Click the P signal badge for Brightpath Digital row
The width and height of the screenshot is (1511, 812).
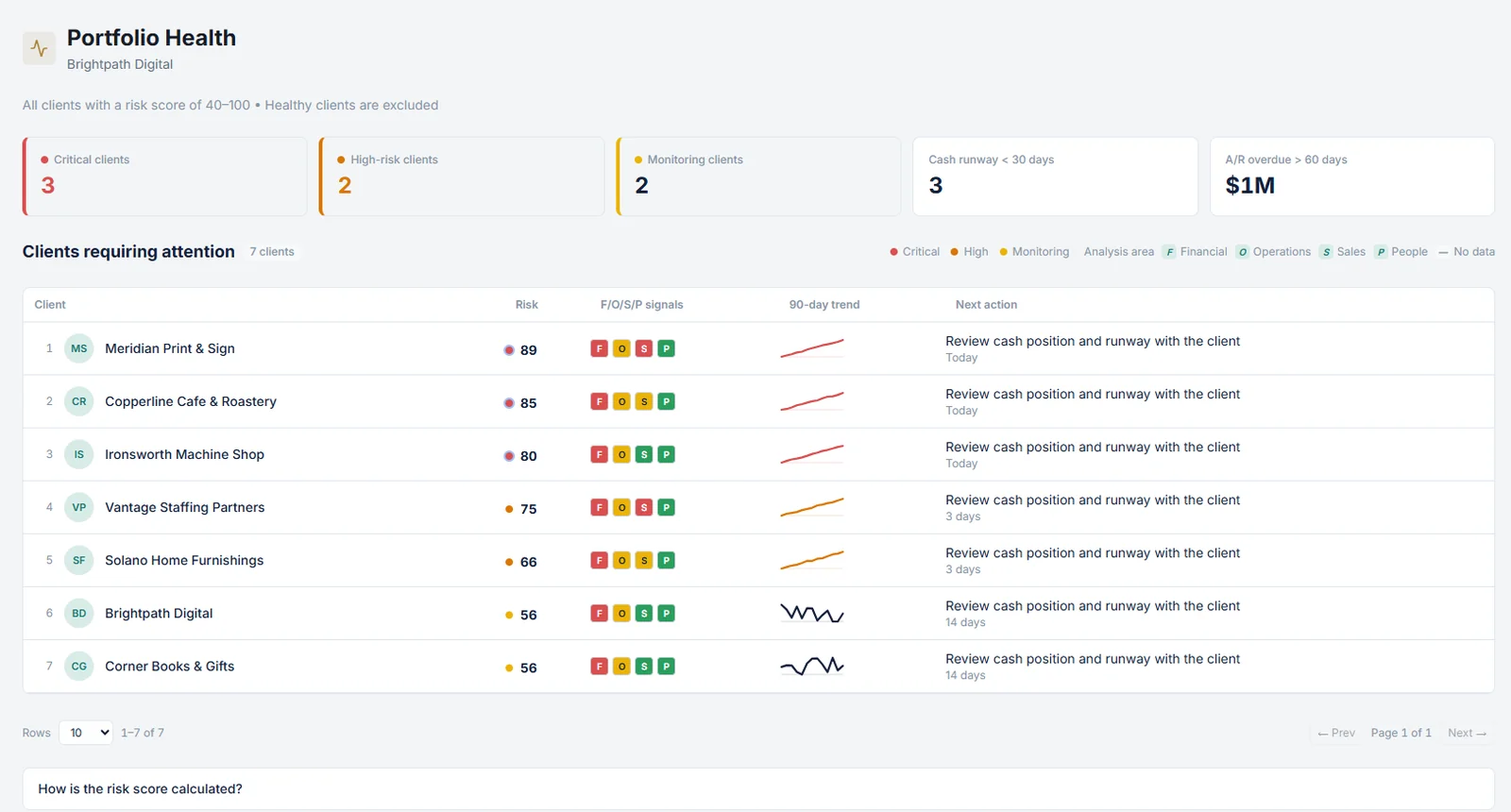click(x=667, y=613)
